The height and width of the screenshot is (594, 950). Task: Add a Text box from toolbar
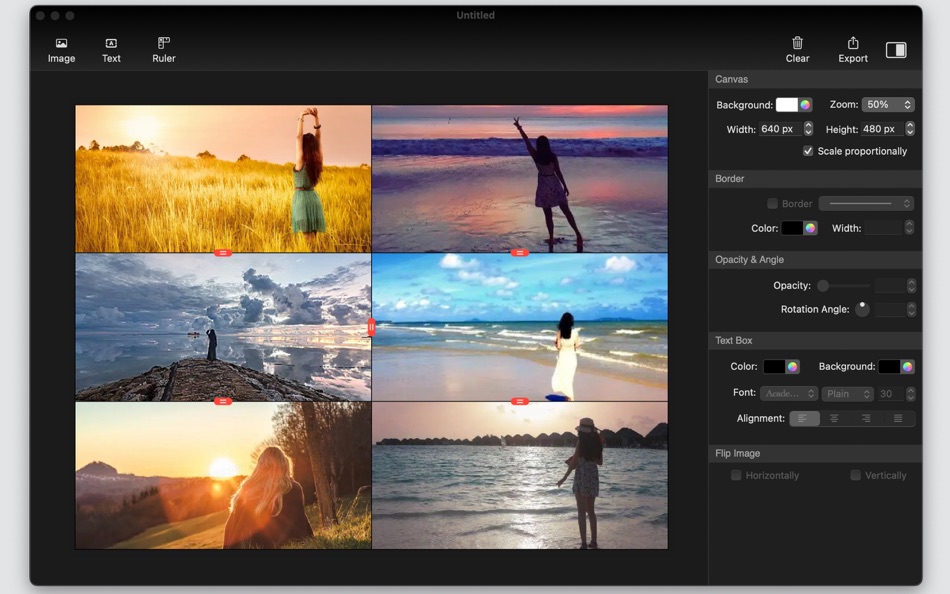111,50
